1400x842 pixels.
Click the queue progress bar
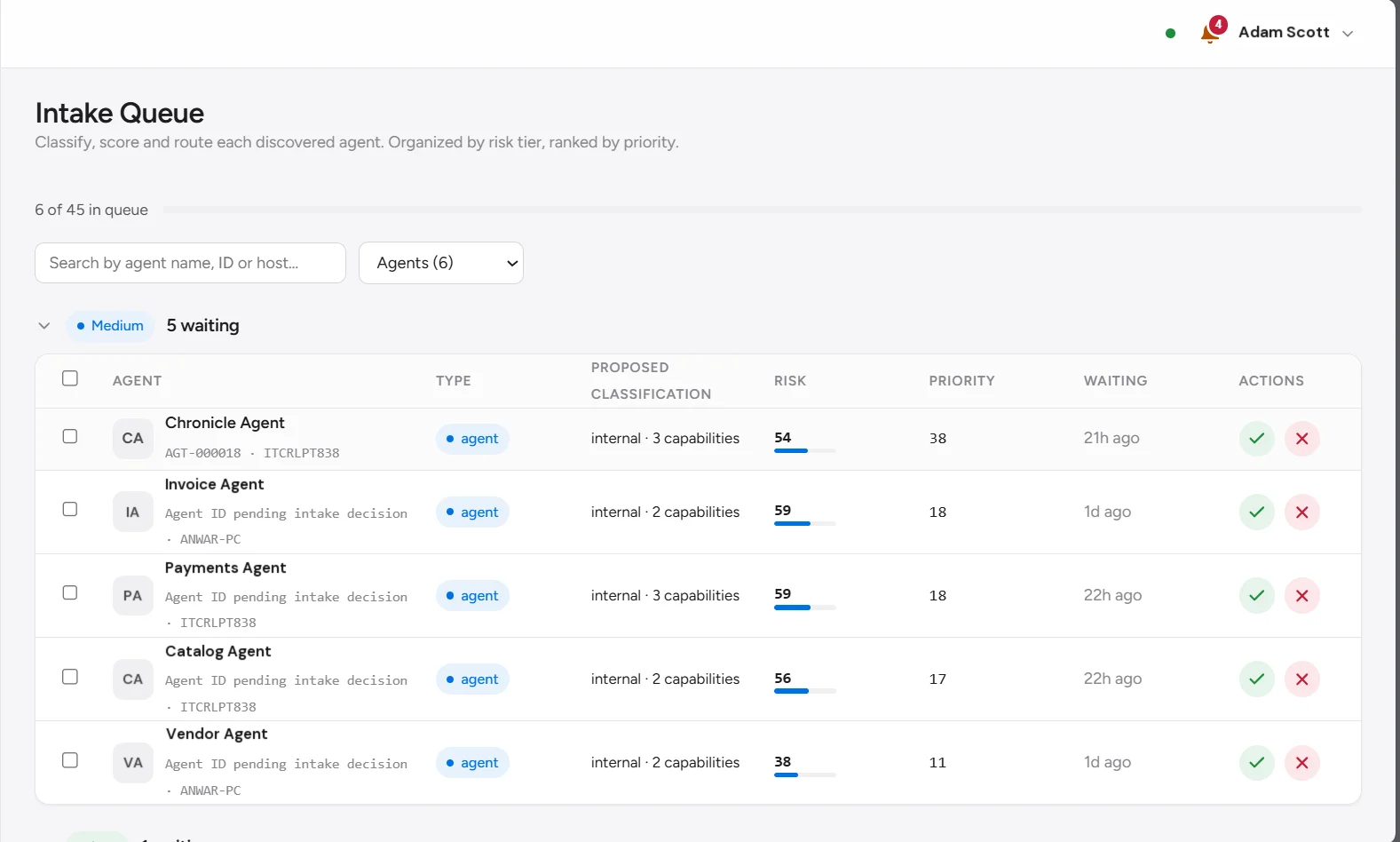click(x=762, y=210)
